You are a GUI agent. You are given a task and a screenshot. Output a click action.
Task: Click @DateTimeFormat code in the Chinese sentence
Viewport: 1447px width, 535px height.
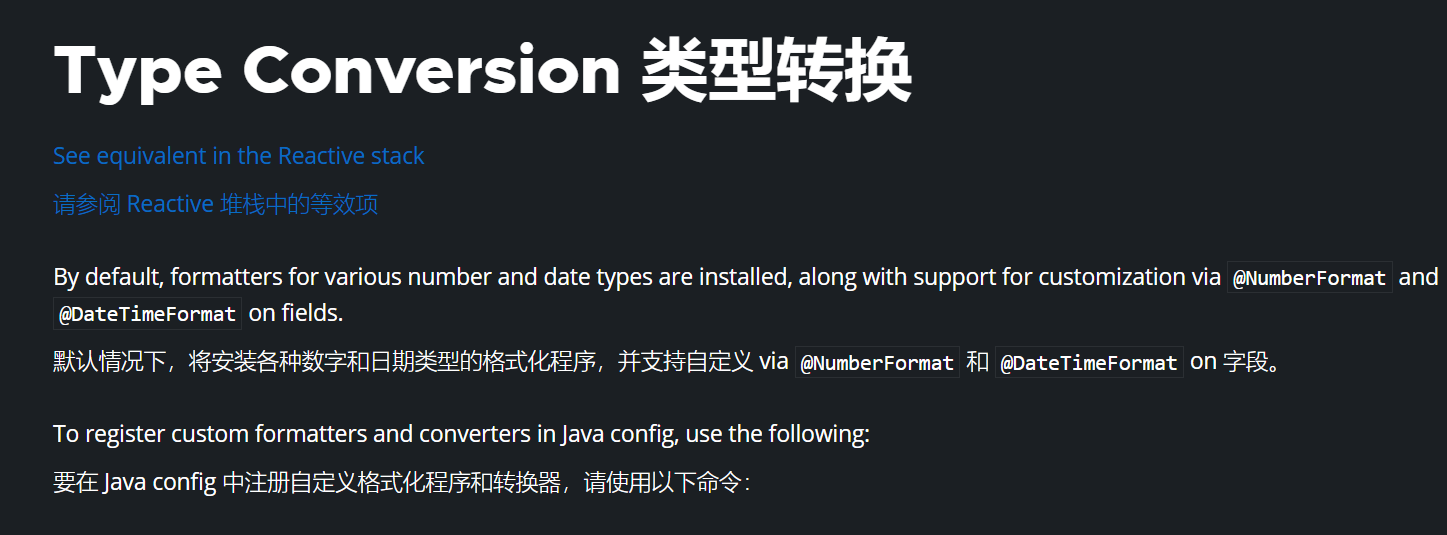[1089, 363]
